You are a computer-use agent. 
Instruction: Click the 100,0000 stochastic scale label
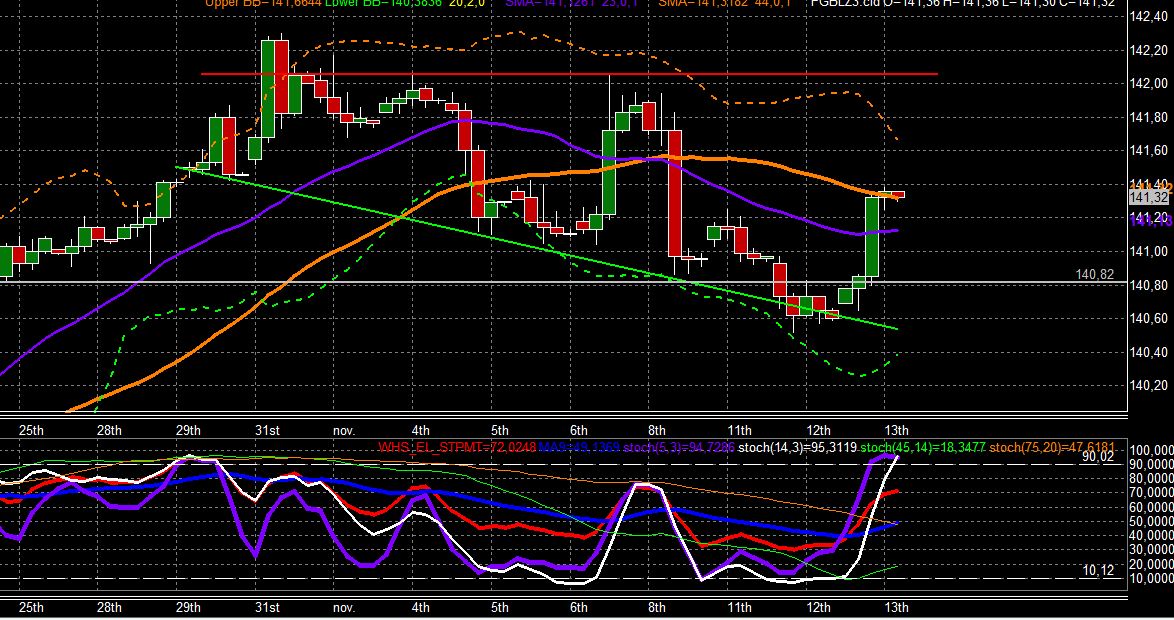[1152, 450]
